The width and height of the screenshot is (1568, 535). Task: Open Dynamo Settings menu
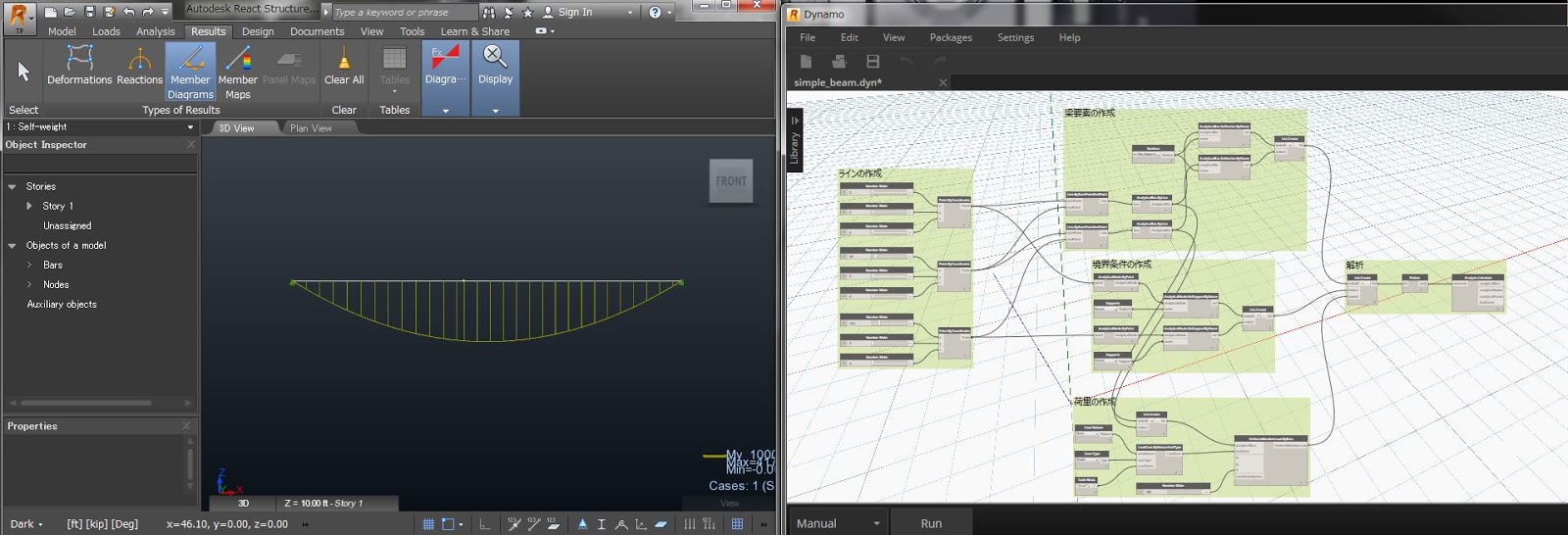click(x=1015, y=37)
